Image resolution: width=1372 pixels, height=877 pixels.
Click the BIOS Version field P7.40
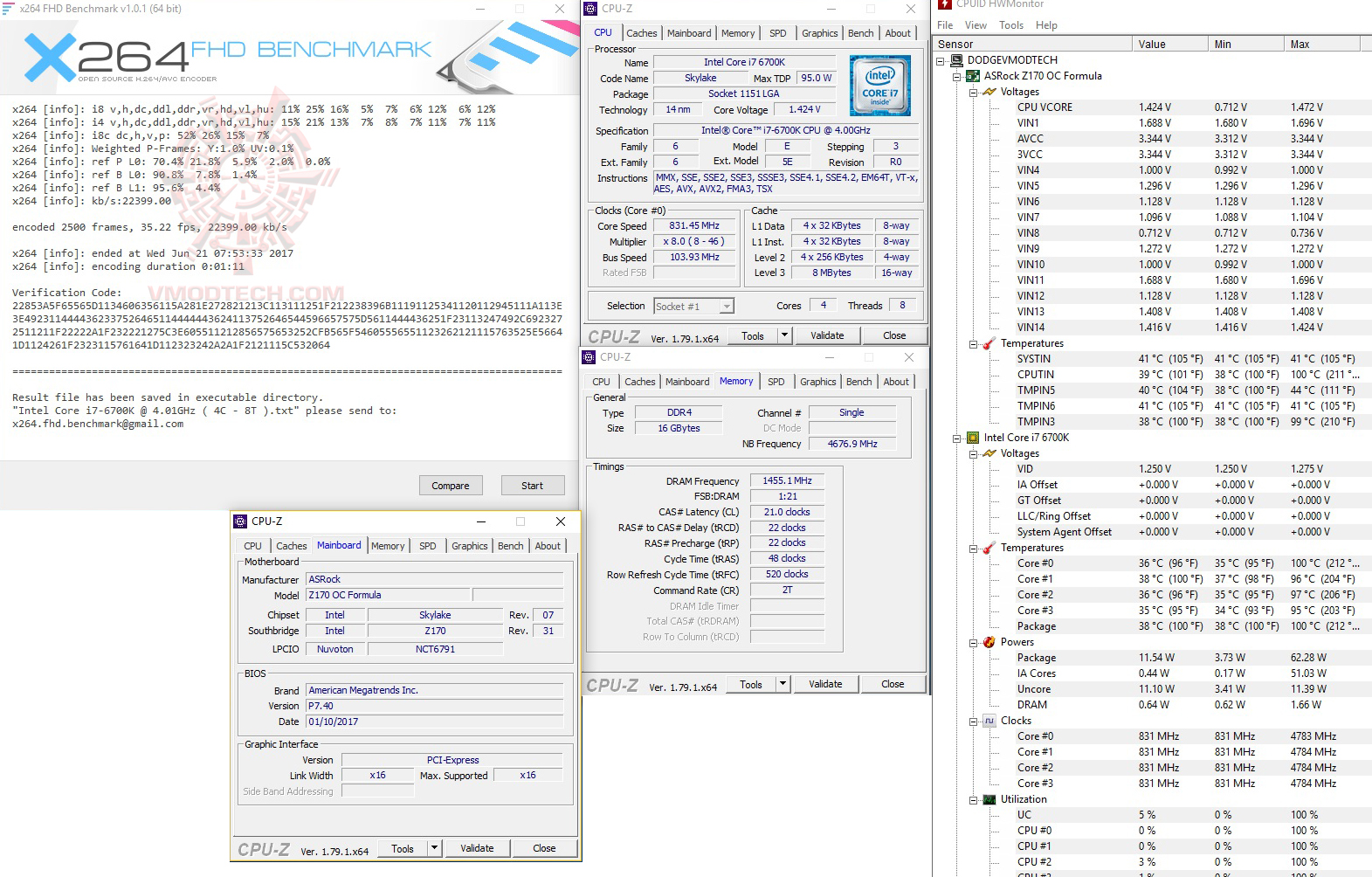pyautogui.click(x=434, y=706)
